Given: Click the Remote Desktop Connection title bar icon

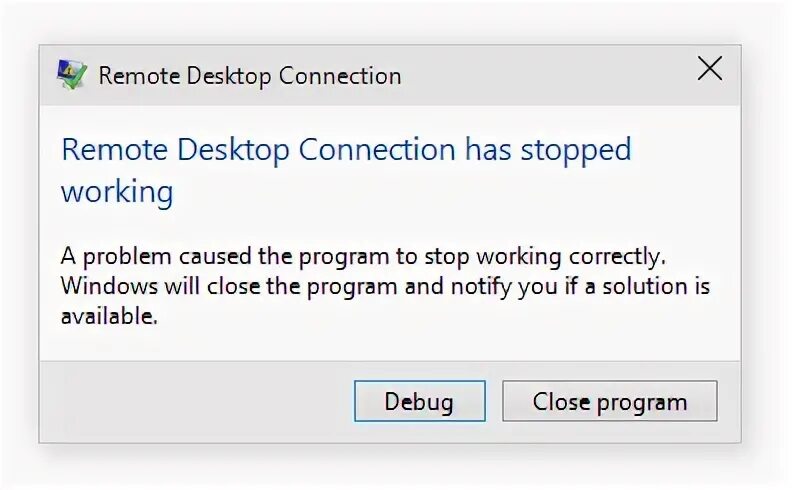Looking at the screenshot, I should [72, 75].
